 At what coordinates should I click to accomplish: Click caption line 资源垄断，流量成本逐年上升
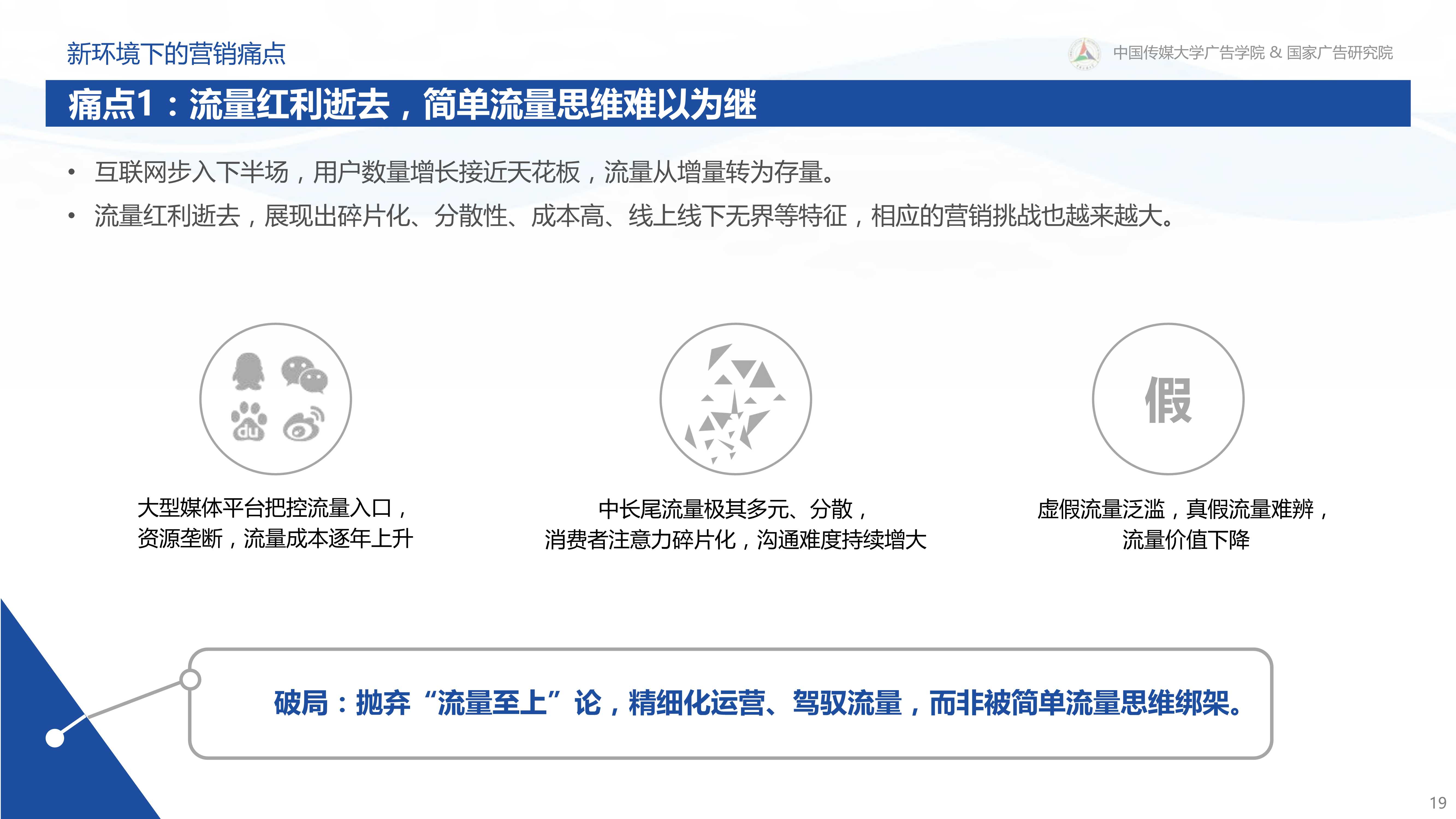(x=275, y=538)
